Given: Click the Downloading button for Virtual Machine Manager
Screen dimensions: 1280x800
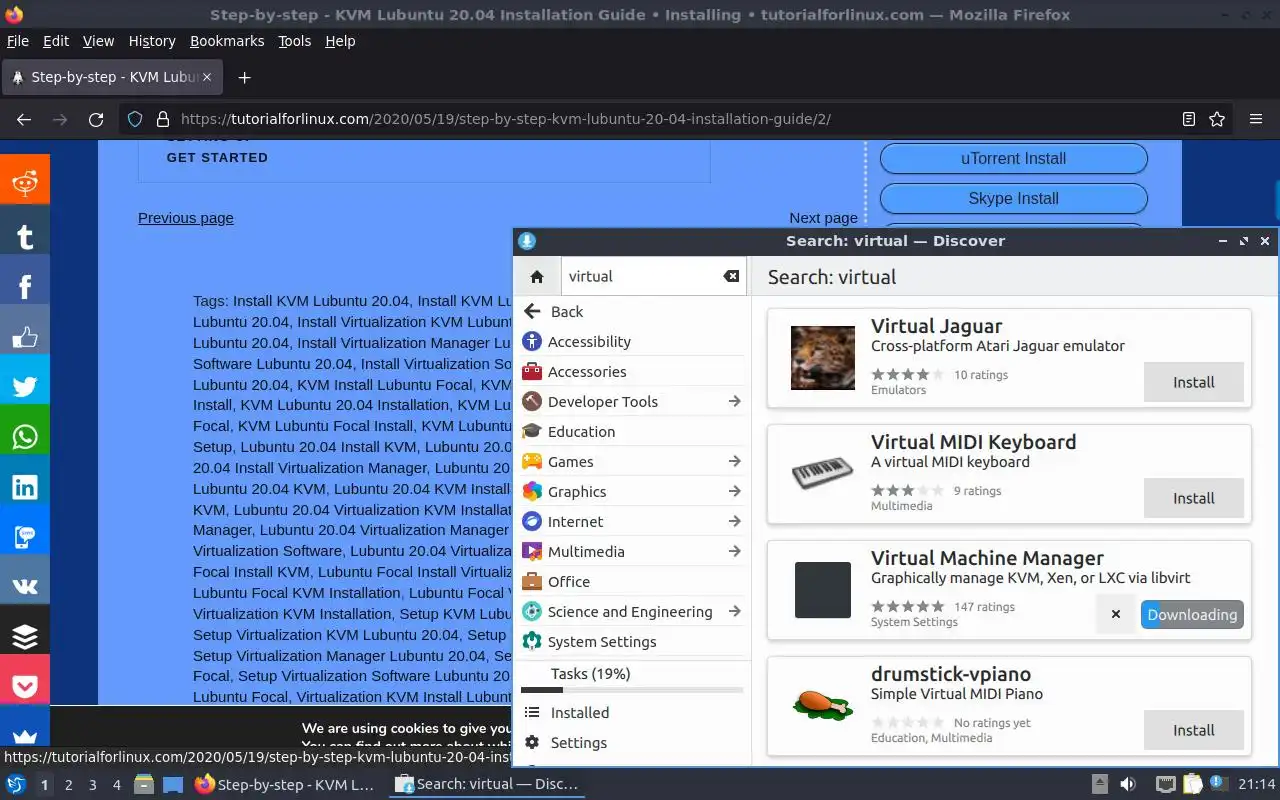Looking at the screenshot, I should (1192, 614).
